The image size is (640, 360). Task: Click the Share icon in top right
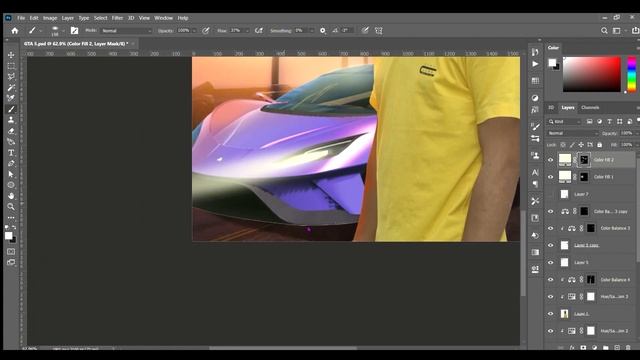(635, 31)
